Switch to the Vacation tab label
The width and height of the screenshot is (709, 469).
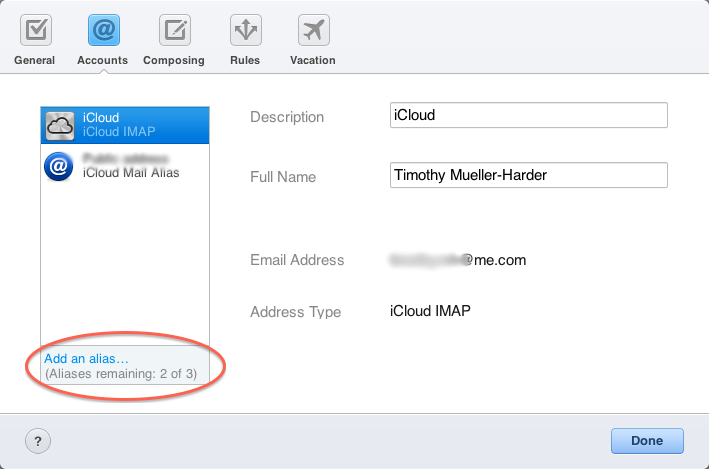(x=313, y=60)
